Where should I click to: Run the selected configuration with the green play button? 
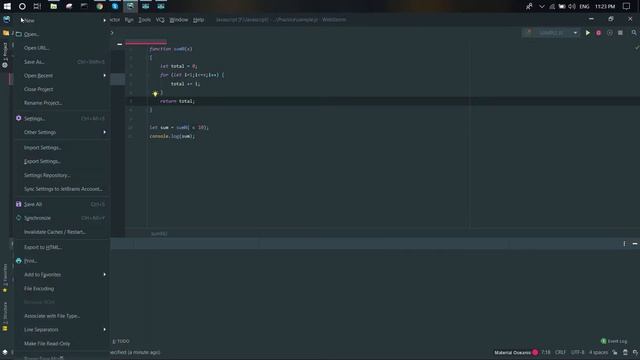[588, 33]
